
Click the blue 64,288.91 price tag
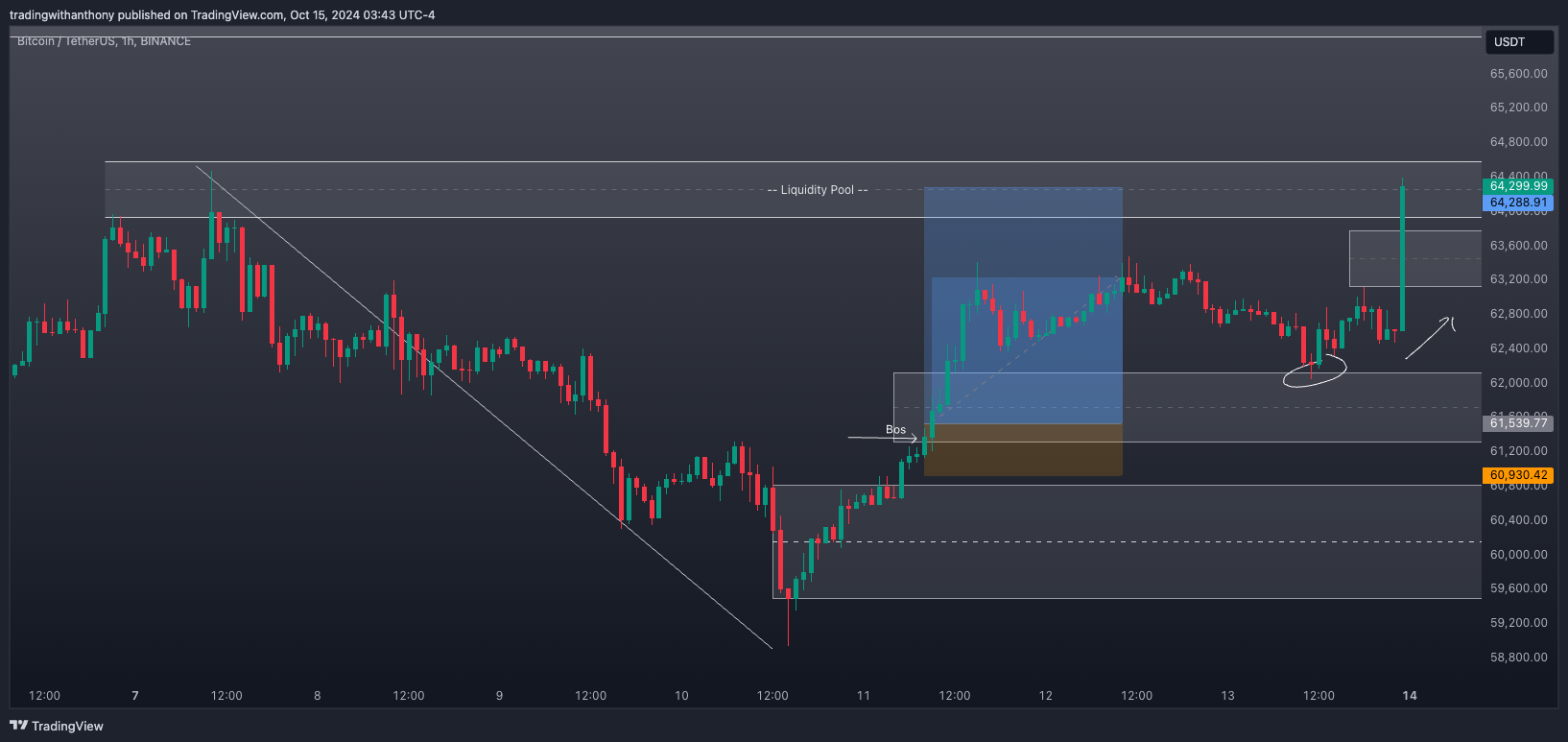pos(1518,203)
